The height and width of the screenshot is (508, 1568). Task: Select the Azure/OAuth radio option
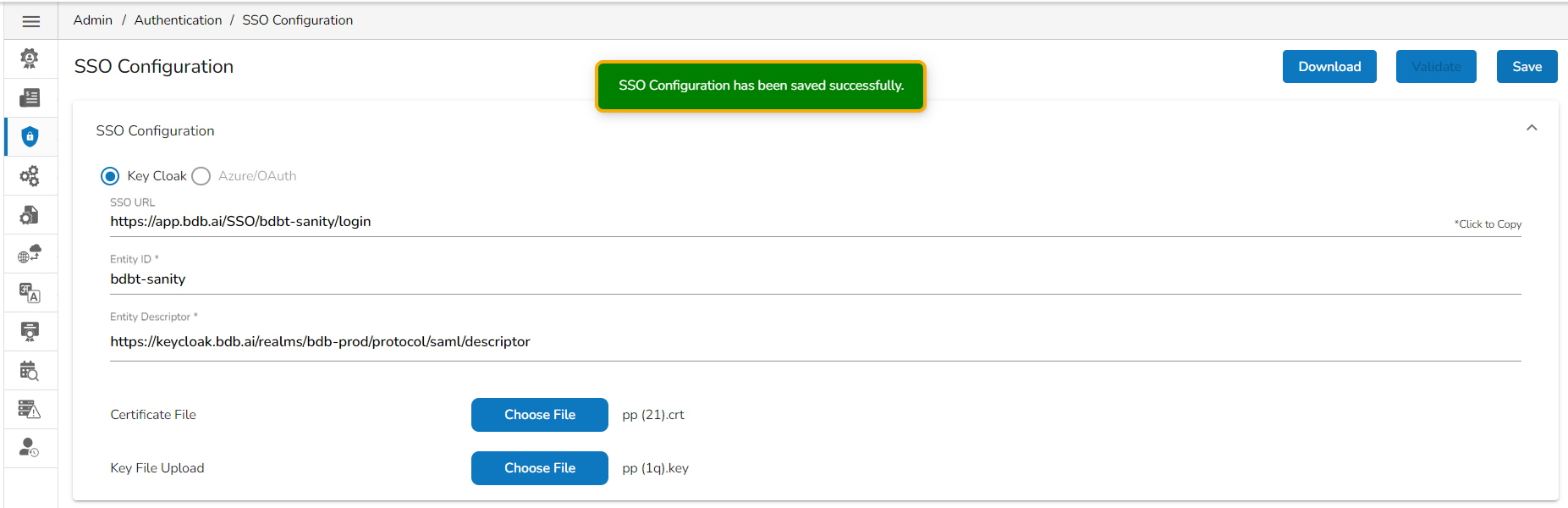click(x=201, y=176)
